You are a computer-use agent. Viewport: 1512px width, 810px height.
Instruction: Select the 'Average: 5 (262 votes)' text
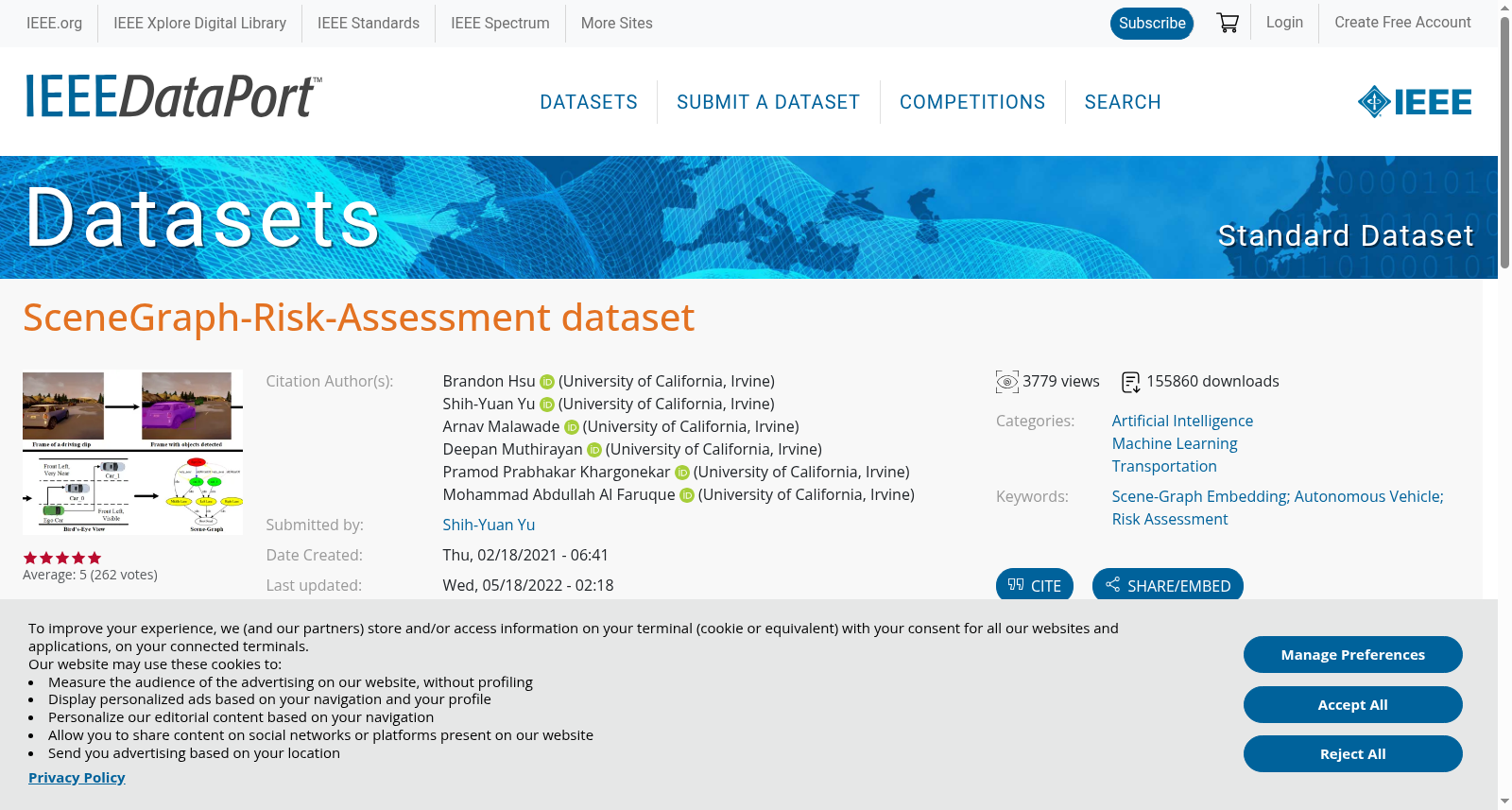[x=90, y=575]
